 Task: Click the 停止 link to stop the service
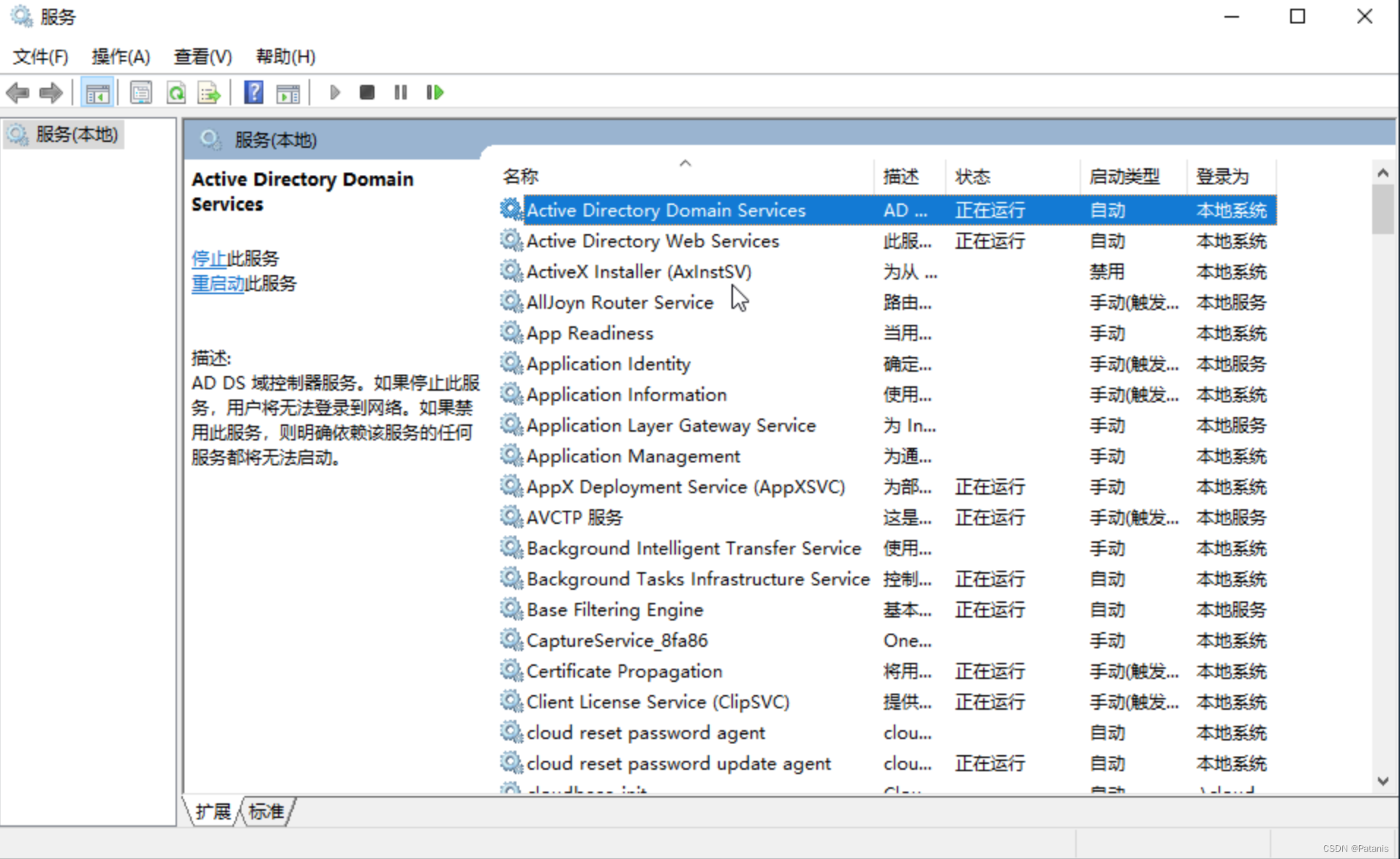(209, 258)
